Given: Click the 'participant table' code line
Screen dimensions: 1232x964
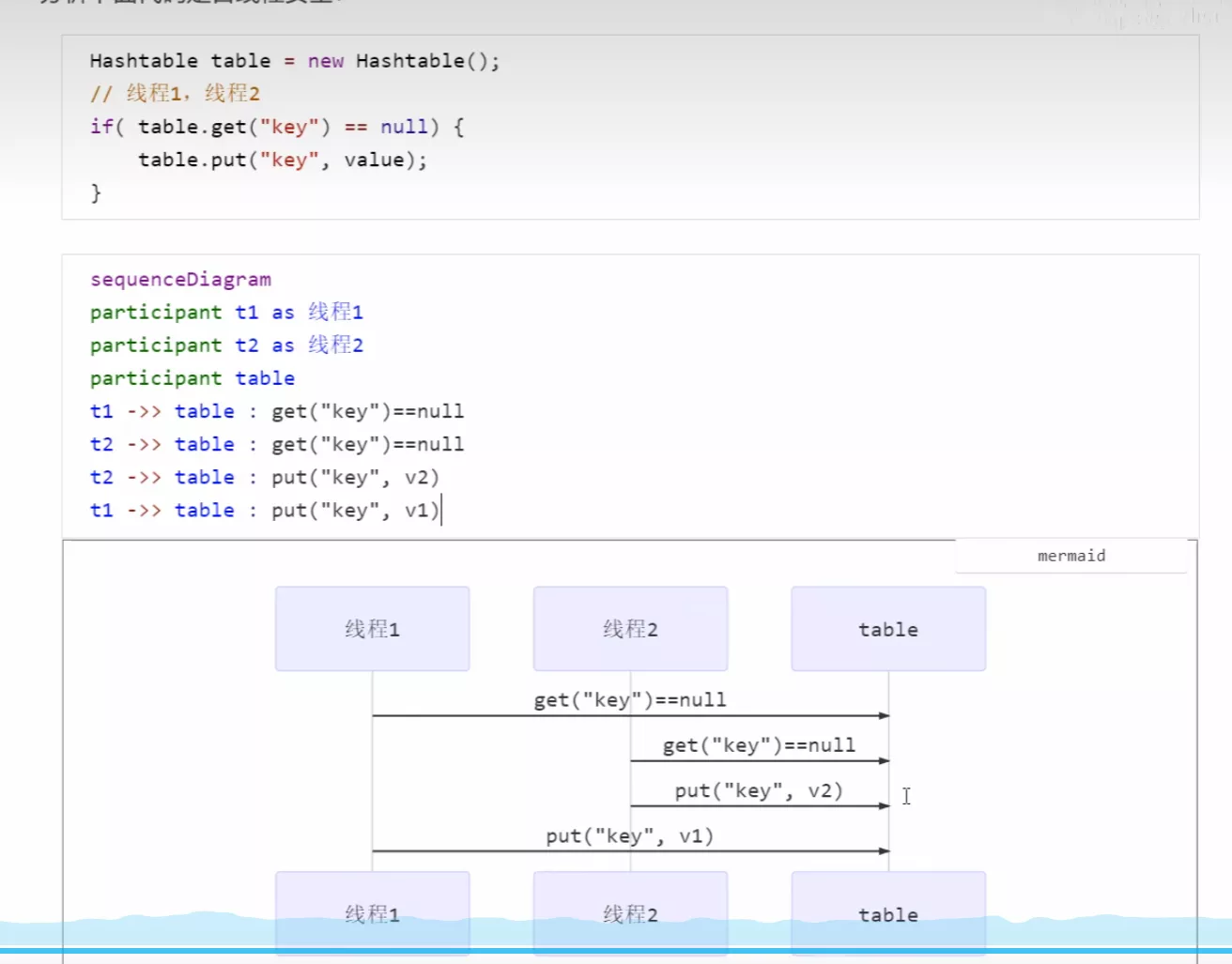Looking at the screenshot, I should pos(192,378).
